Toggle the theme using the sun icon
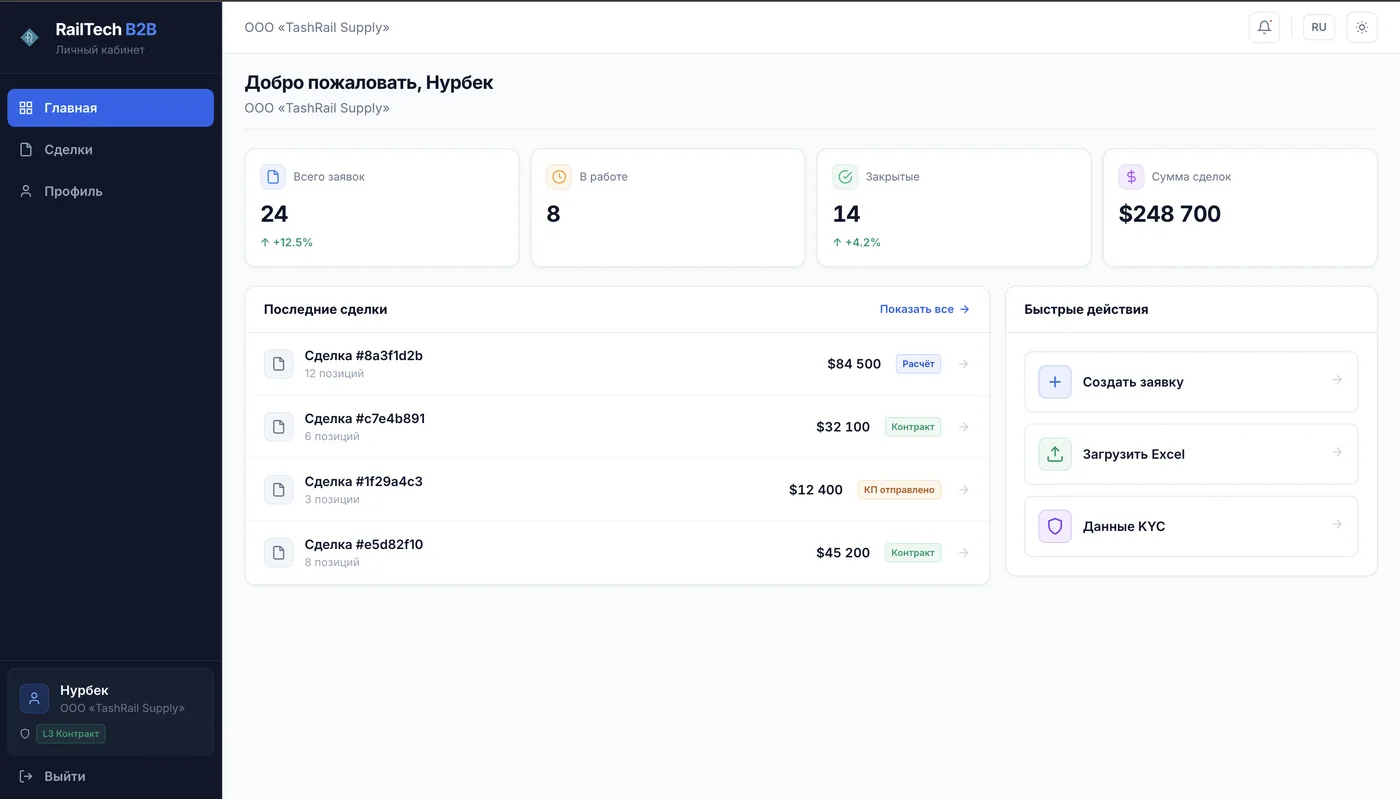Screen dimensions: 1400x799 tap(1361, 27)
